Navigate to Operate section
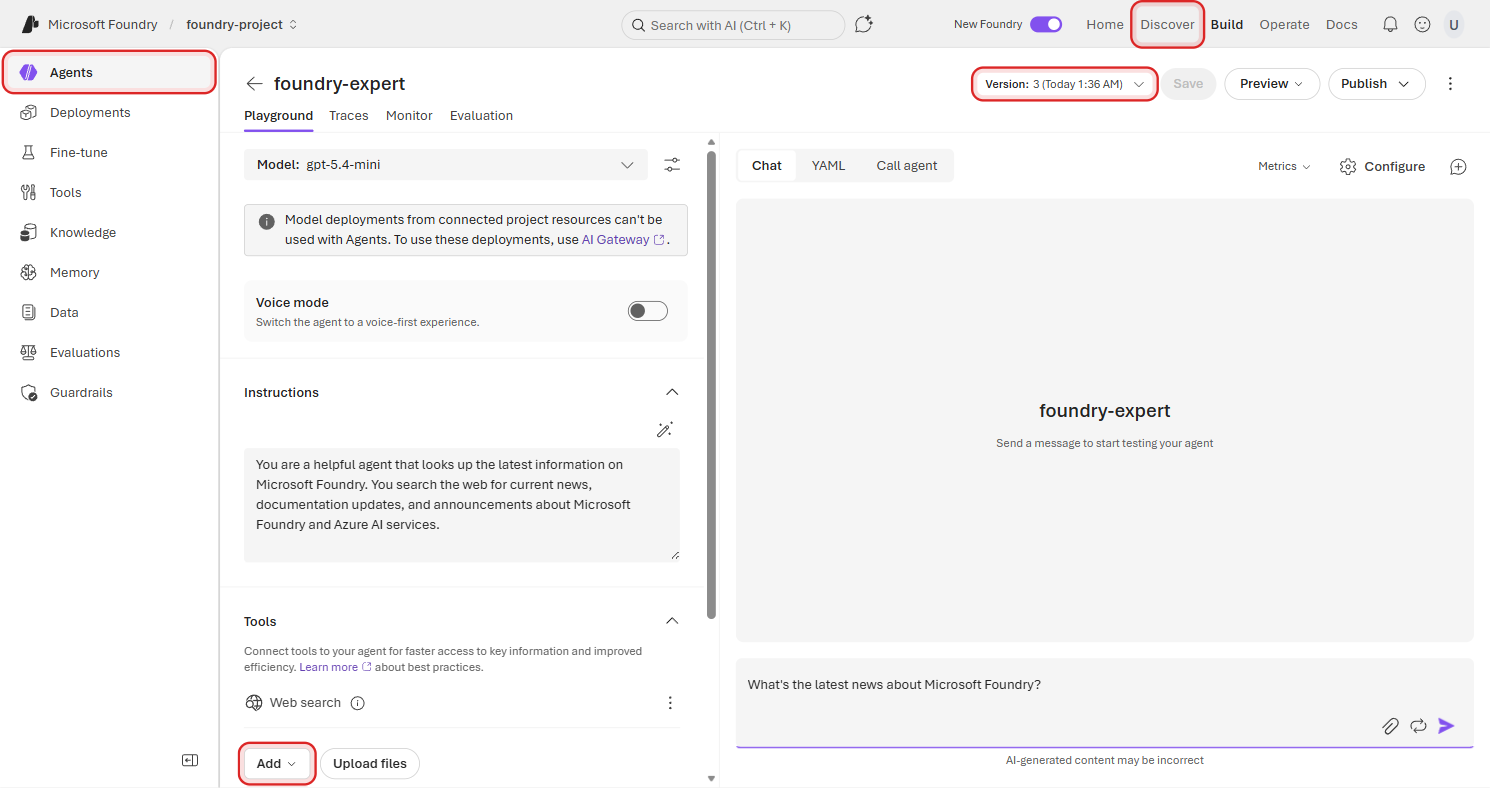 coord(1284,25)
